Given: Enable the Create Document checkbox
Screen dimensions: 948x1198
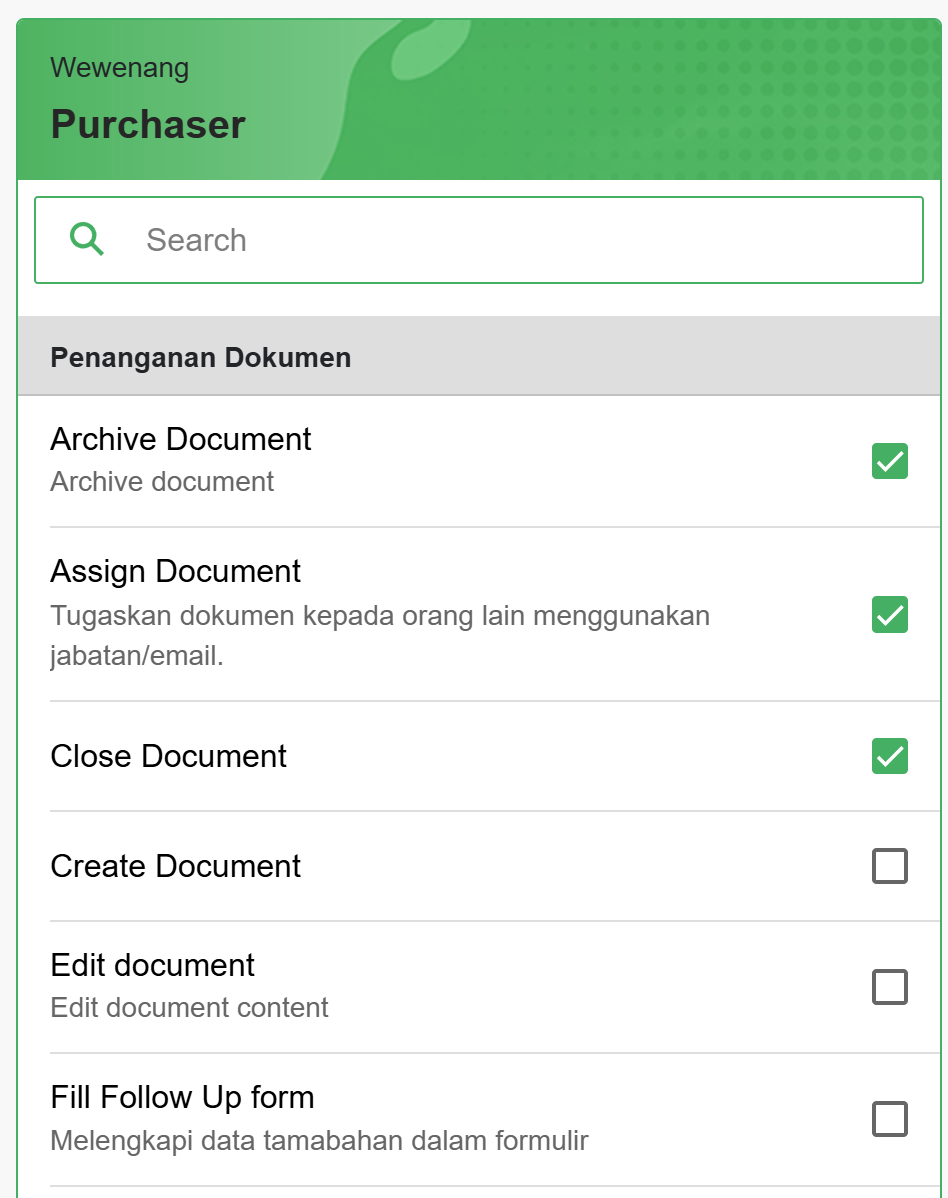Looking at the screenshot, I should pos(889,866).
